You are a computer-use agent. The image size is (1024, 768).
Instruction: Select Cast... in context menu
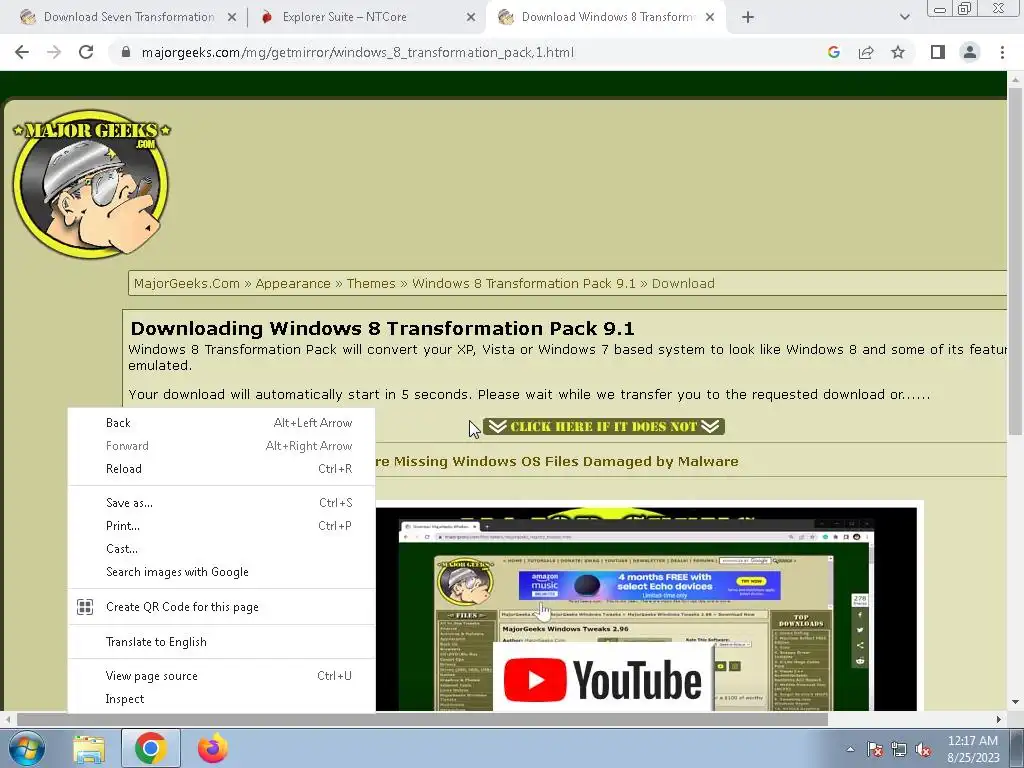coord(221,549)
